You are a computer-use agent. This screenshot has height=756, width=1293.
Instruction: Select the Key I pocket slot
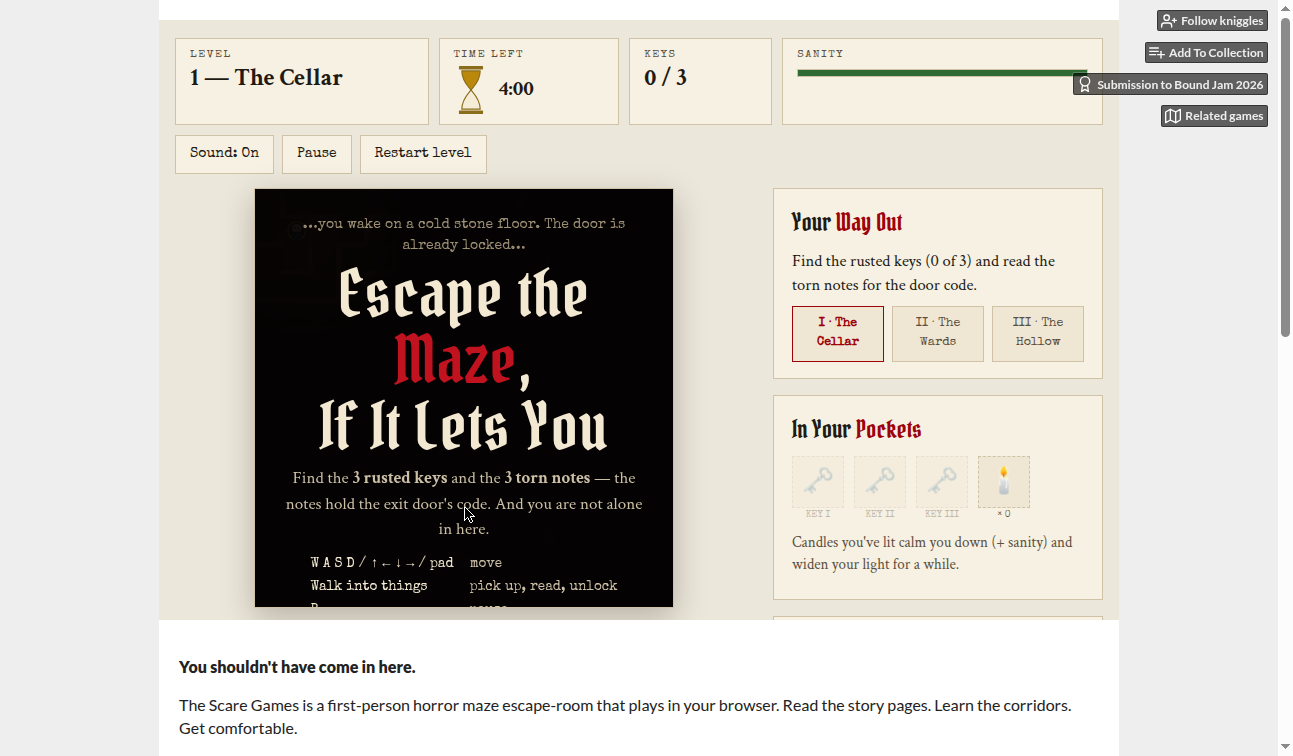[818, 482]
